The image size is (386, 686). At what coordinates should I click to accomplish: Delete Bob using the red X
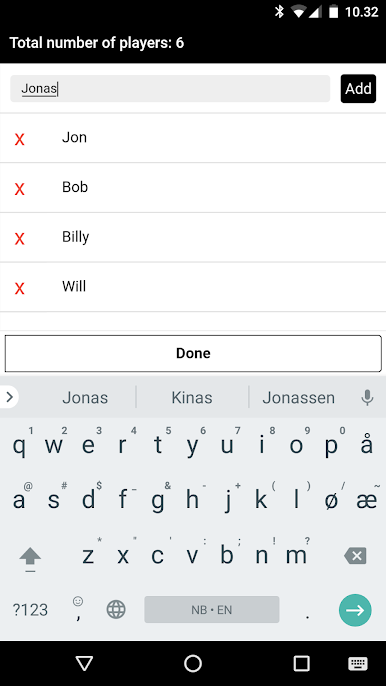click(19, 189)
